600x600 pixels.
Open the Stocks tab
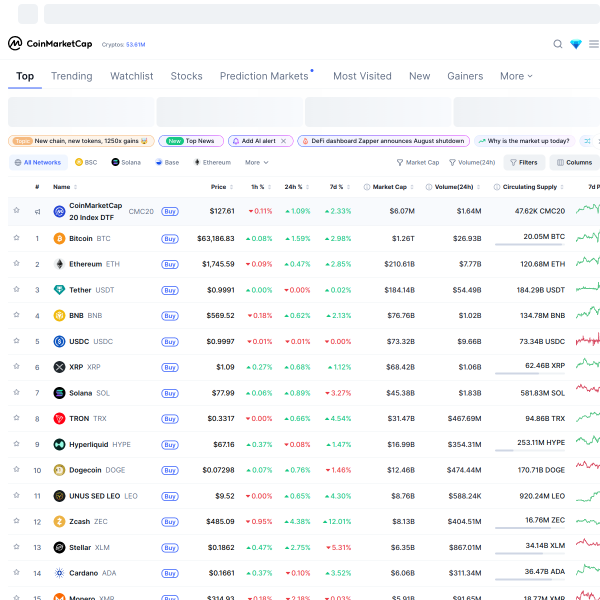tap(186, 76)
